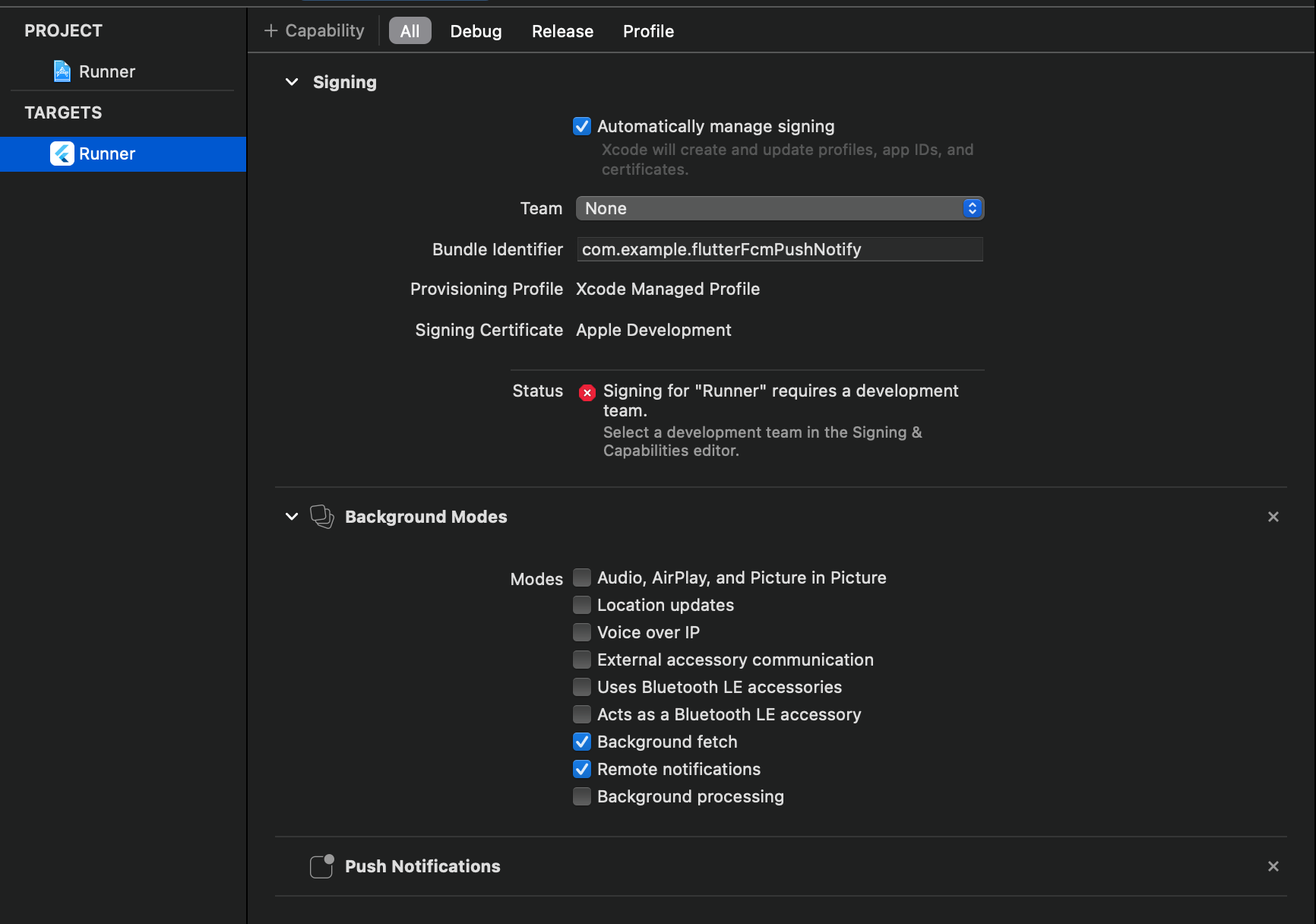Click the Xcode Managed Profile text
Screen dimensions: 1316x924
tap(668, 289)
